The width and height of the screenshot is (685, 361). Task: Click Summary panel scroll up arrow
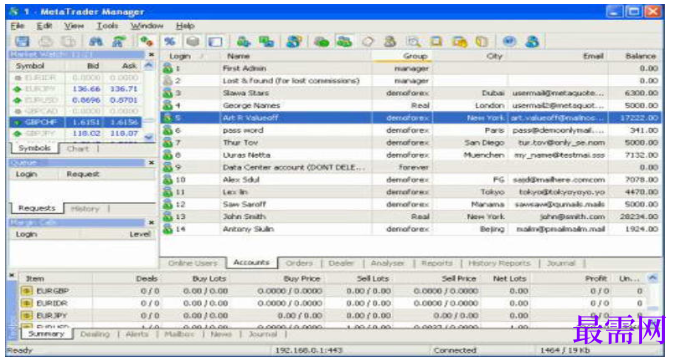[653, 278]
